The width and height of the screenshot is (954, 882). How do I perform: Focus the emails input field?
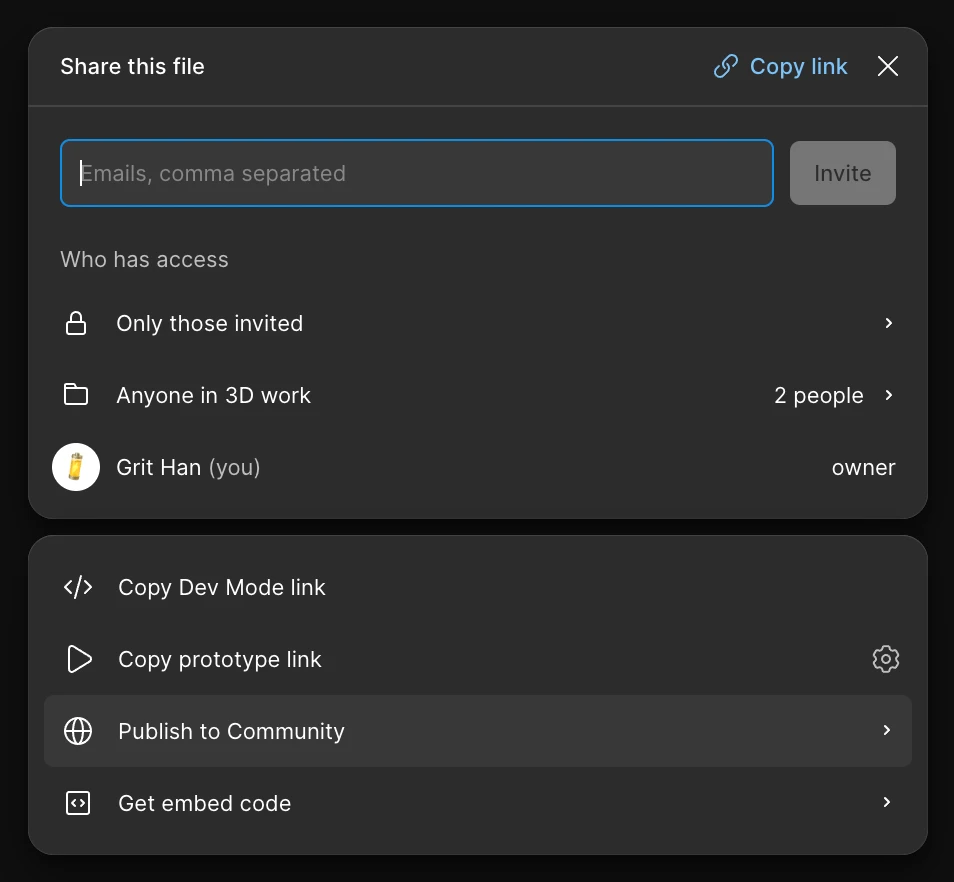click(x=416, y=173)
